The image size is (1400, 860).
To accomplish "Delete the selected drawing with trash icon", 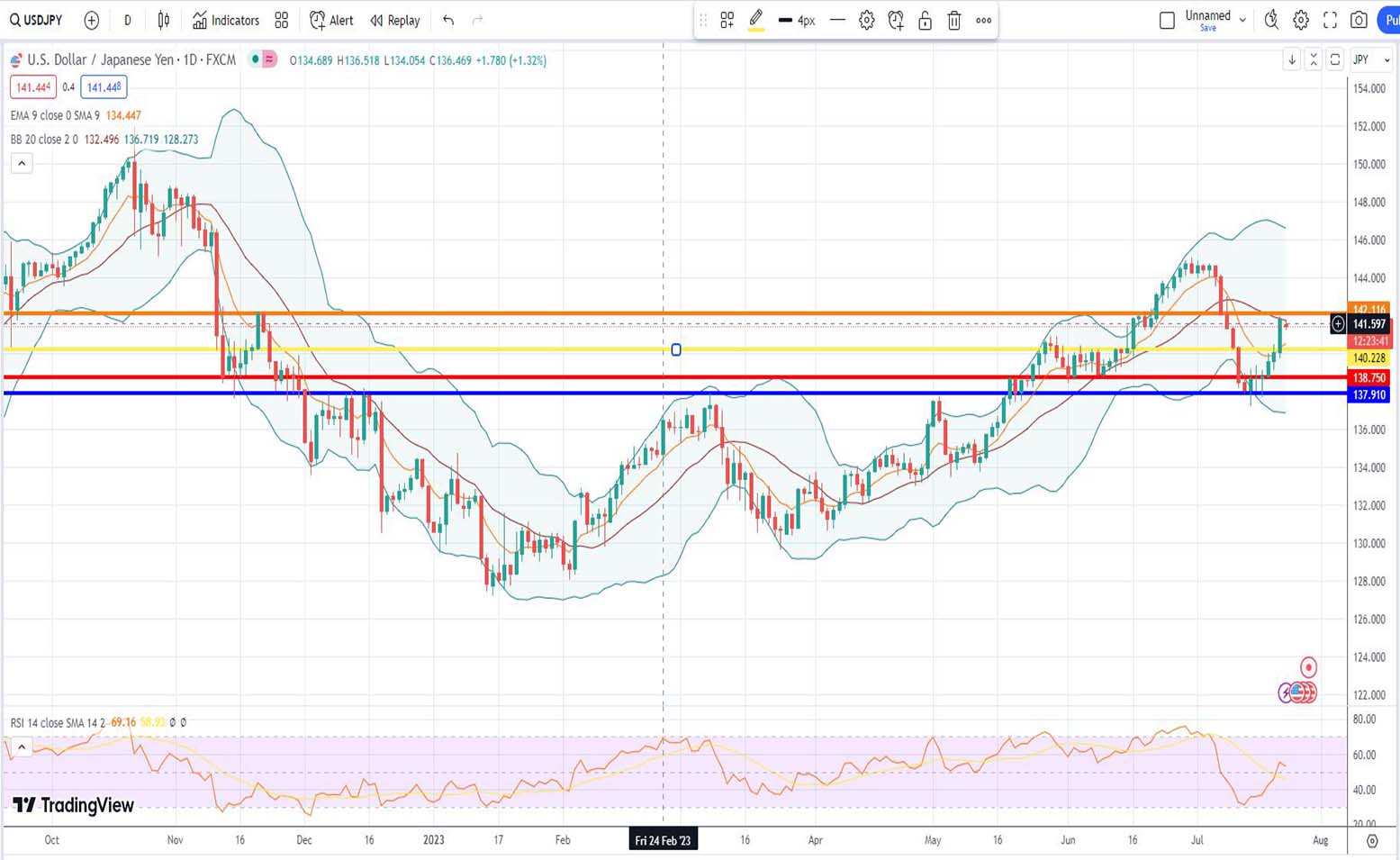I will coord(954,20).
